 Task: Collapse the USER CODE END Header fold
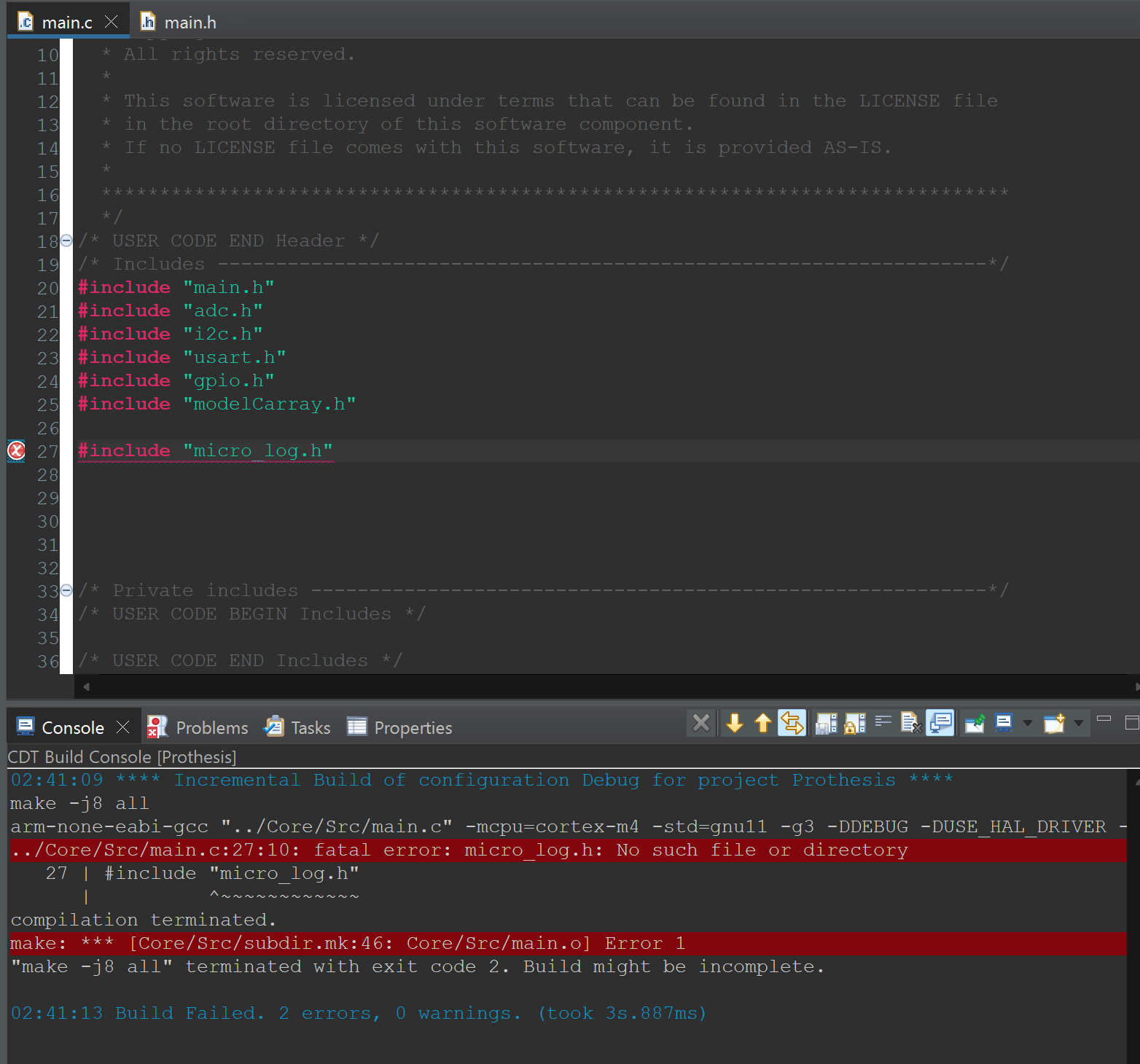tap(66, 240)
